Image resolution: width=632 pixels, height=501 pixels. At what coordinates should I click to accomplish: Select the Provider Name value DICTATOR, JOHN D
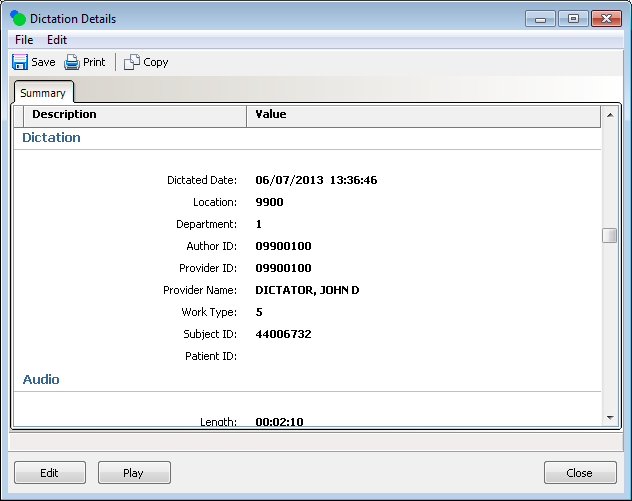(x=307, y=290)
